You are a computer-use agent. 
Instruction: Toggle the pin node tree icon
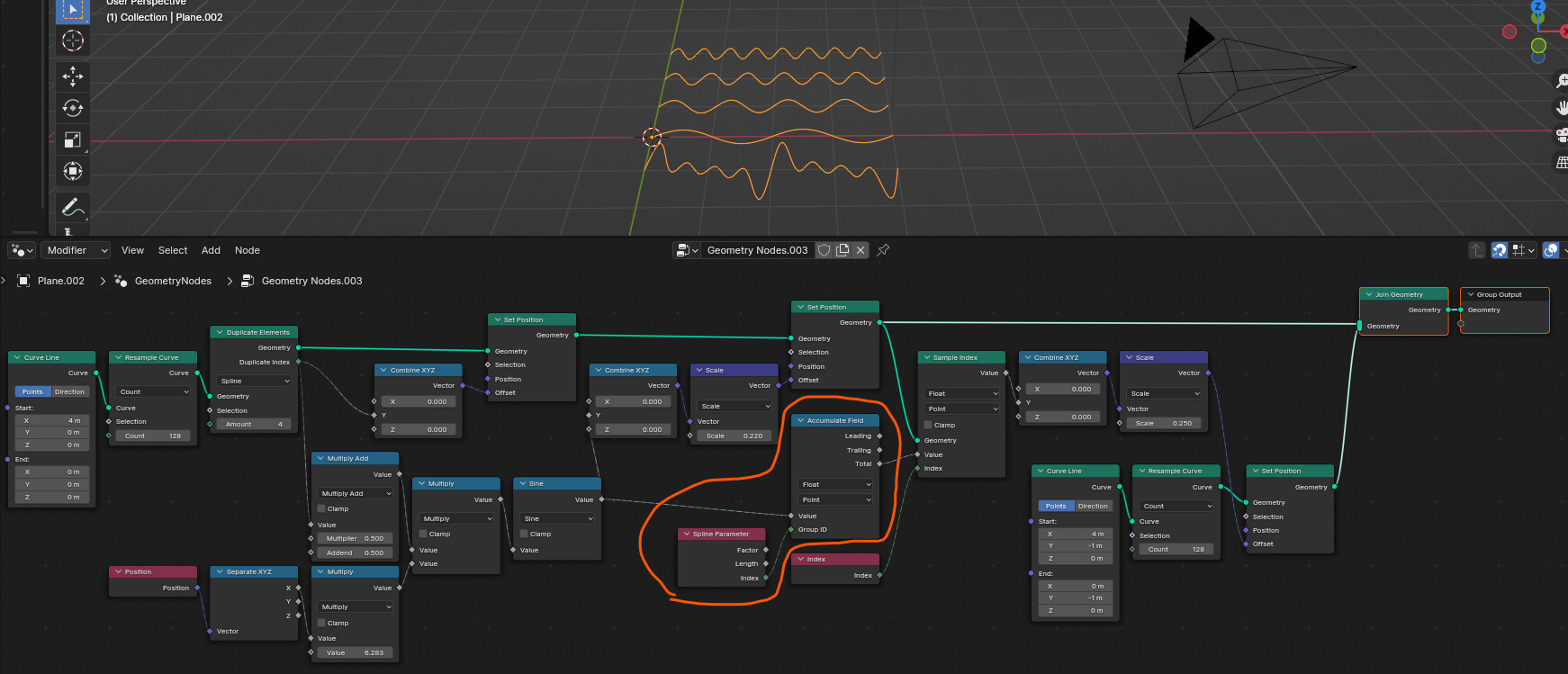(x=883, y=250)
